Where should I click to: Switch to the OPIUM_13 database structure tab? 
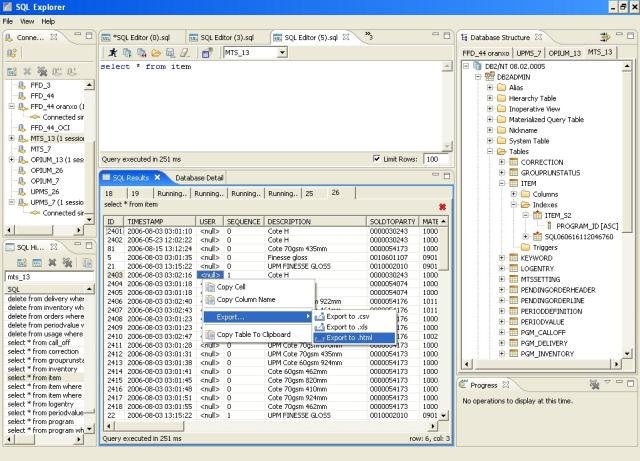click(564, 53)
